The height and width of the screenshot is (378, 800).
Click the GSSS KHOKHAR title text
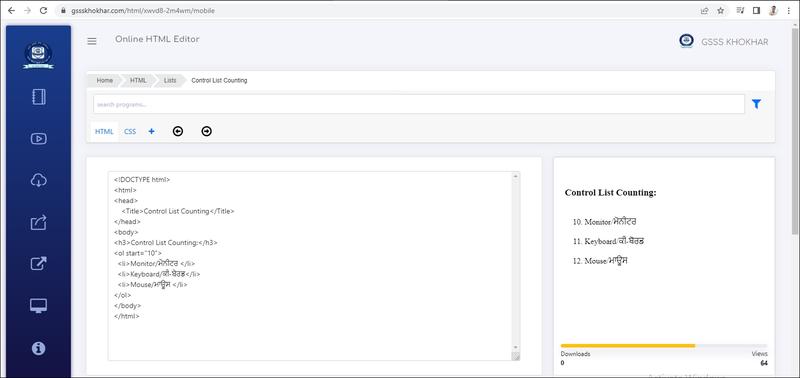tap(735, 42)
